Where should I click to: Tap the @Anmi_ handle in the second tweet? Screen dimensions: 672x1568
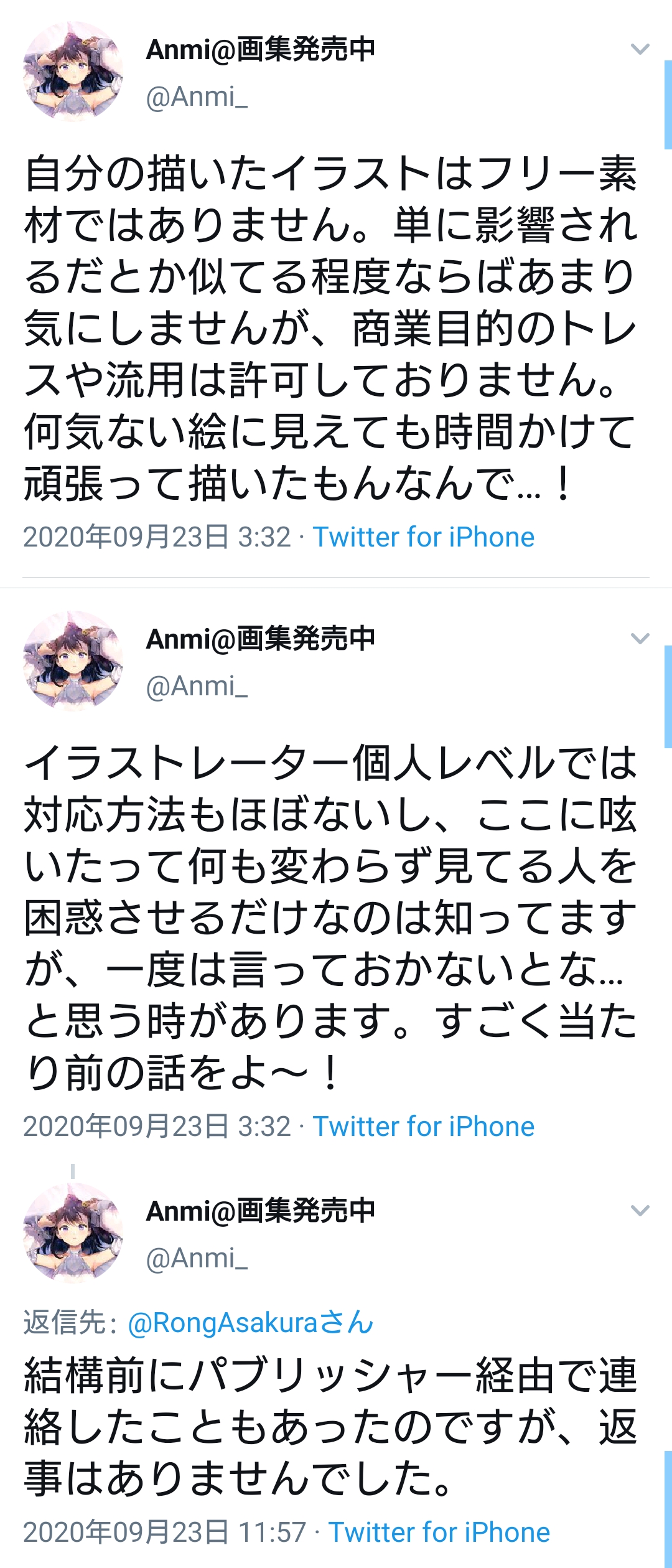point(197,686)
